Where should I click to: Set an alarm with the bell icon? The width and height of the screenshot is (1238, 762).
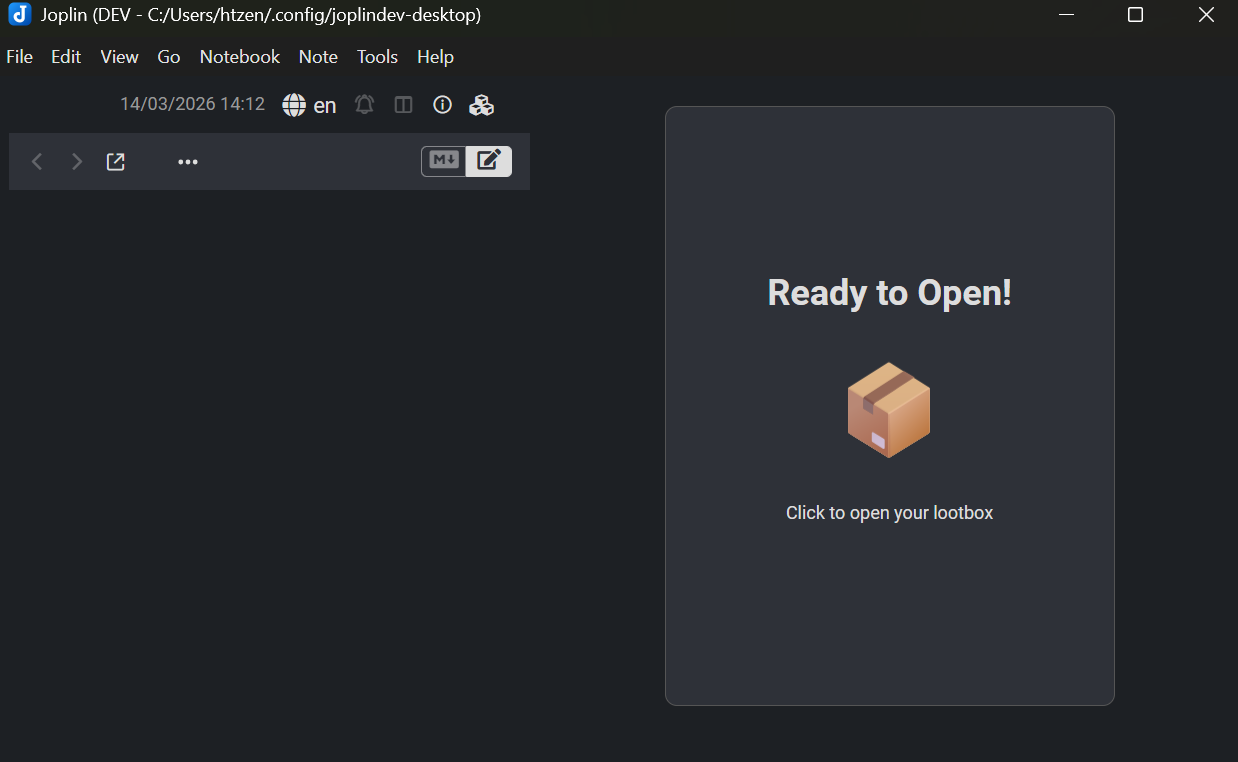[364, 104]
